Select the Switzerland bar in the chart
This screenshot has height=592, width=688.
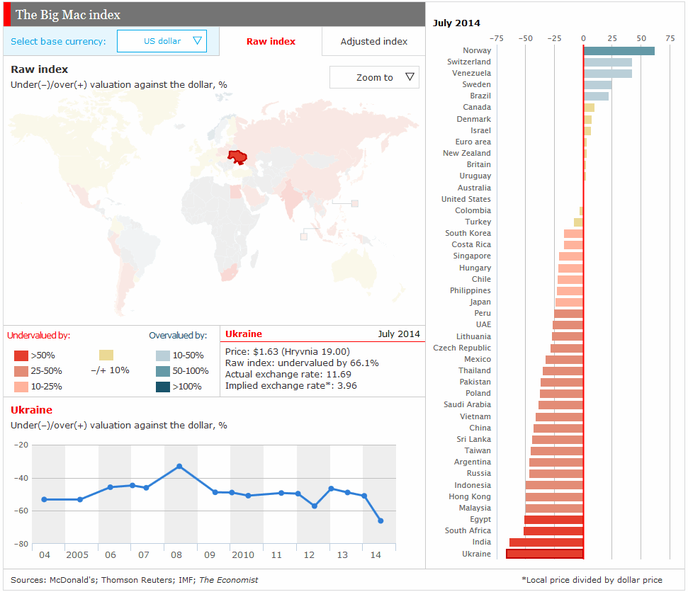coord(608,62)
